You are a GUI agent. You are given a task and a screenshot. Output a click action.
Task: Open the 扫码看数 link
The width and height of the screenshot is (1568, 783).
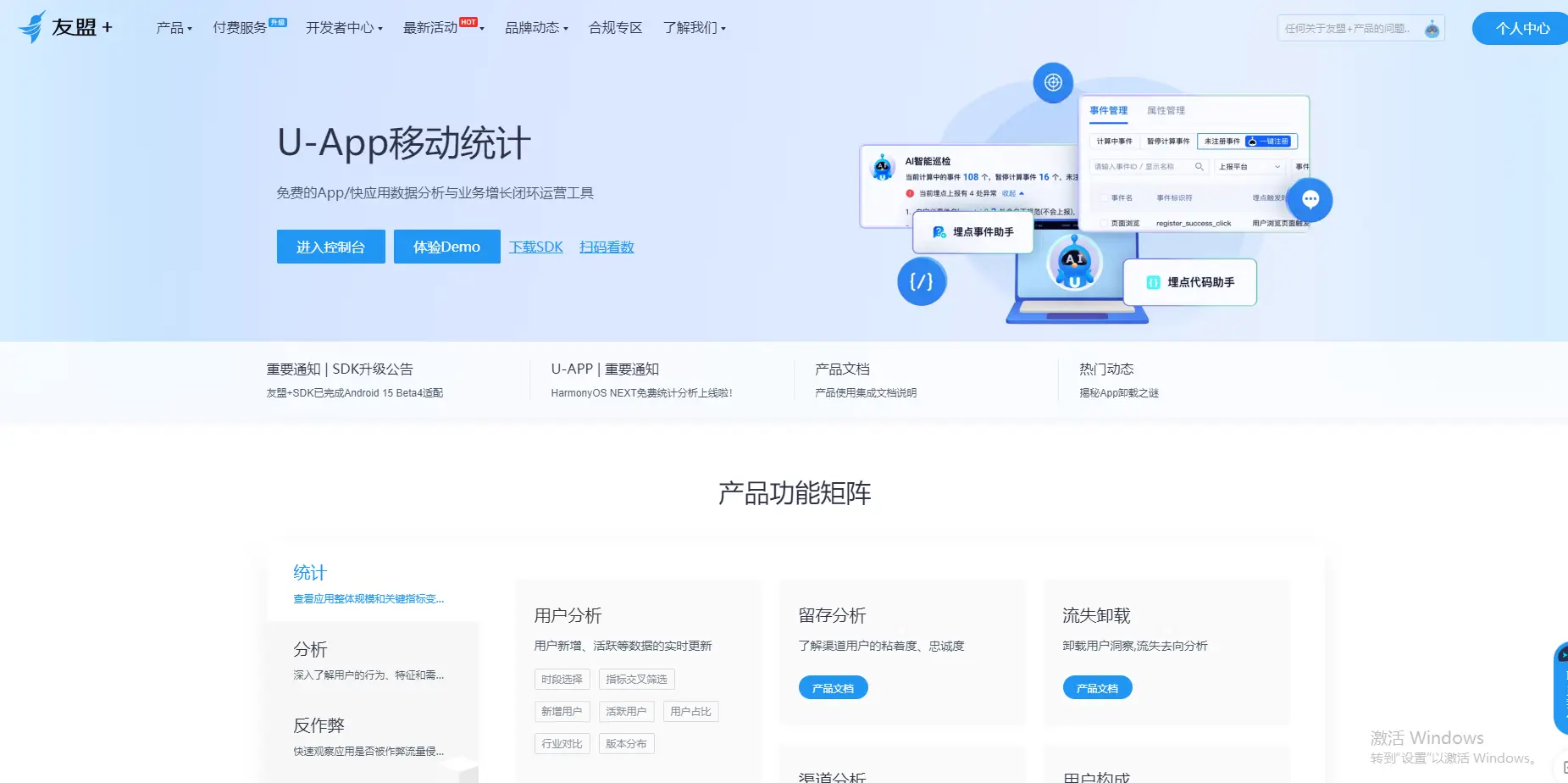pos(607,247)
